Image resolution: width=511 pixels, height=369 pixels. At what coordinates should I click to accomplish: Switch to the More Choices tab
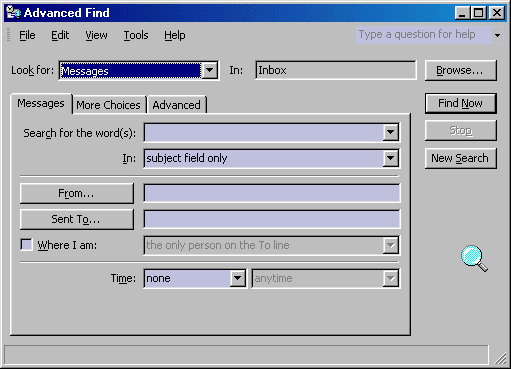109,105
